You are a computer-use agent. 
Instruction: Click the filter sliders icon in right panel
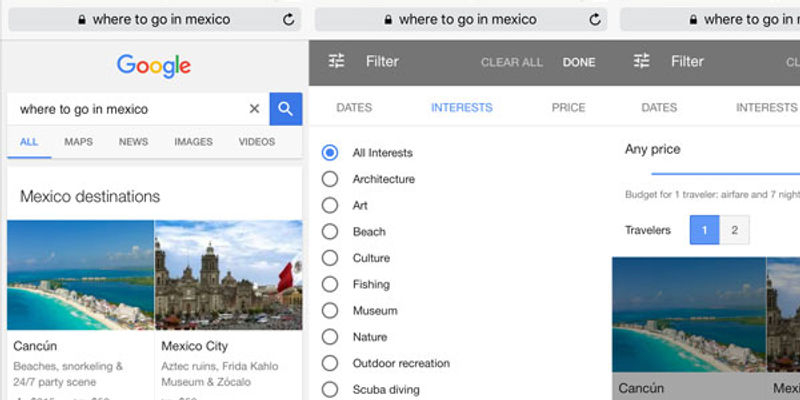642,61
